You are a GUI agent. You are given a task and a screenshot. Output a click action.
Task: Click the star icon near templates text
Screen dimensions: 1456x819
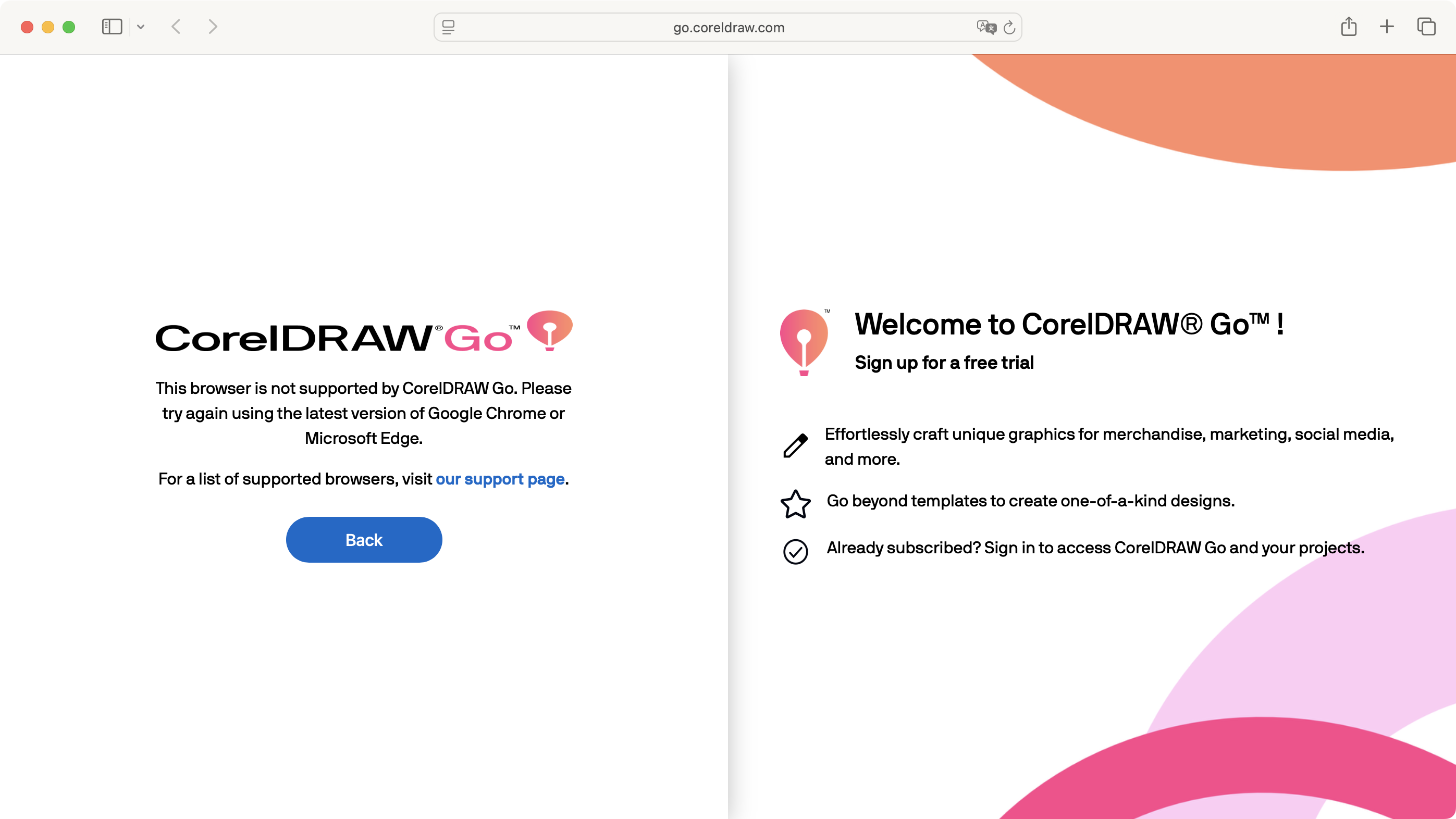pos(795,504)
